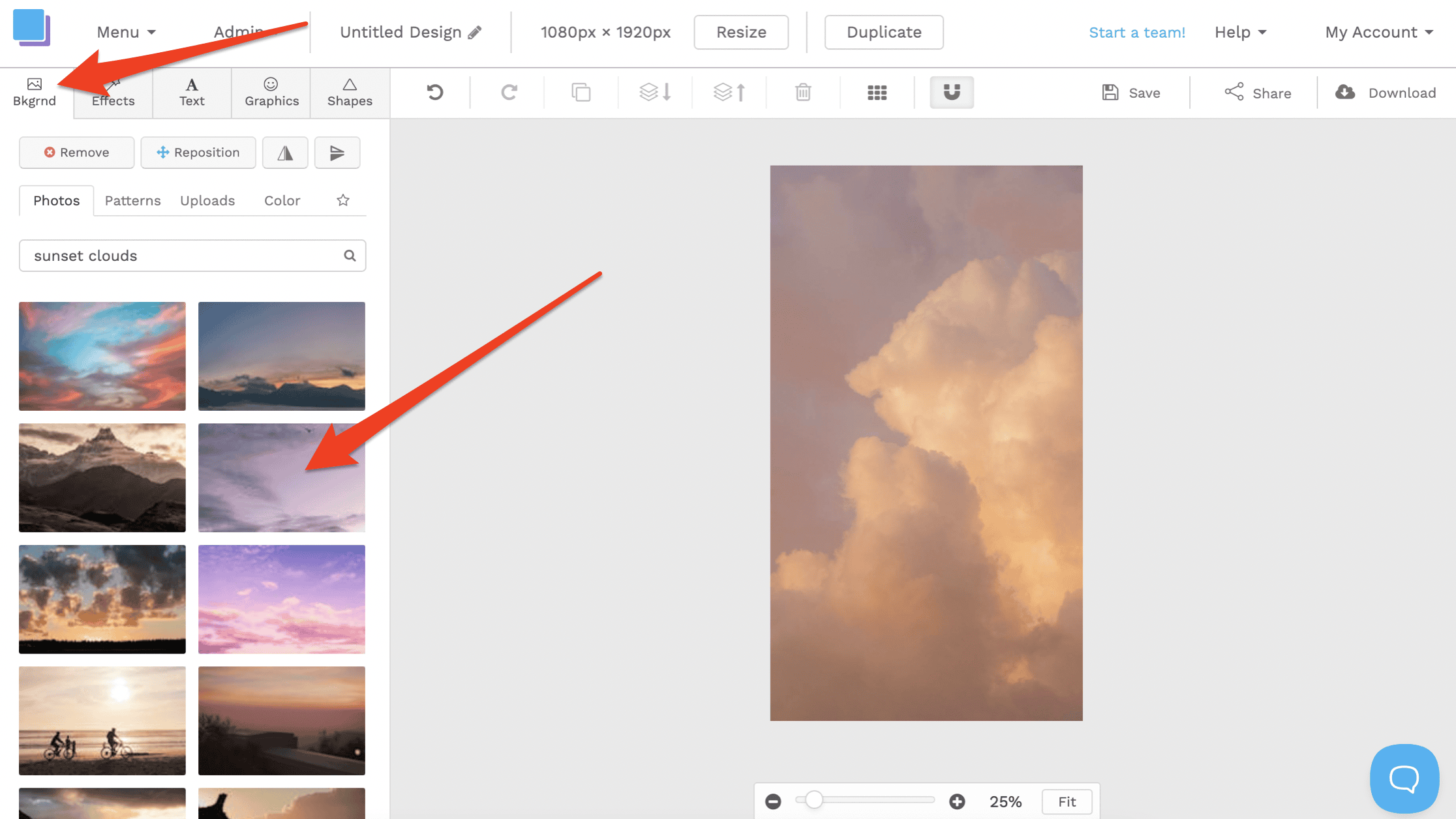Click the sunset clouds search input field
The image size is (1456, 819).
coord(193,255)
